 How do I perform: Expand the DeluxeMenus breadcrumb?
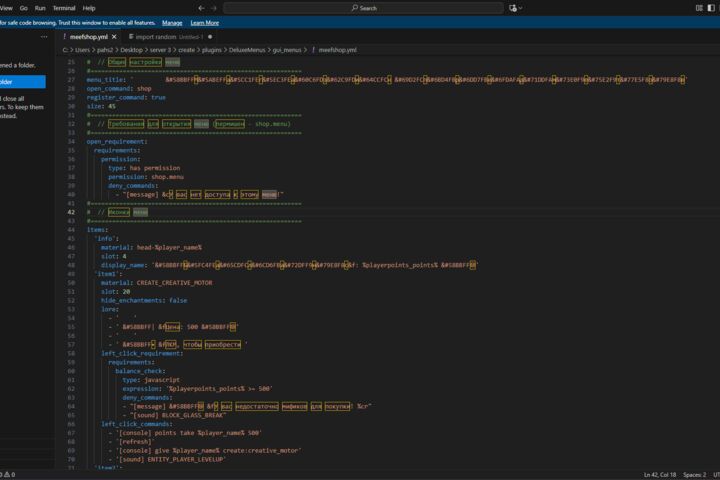[247, 50]
